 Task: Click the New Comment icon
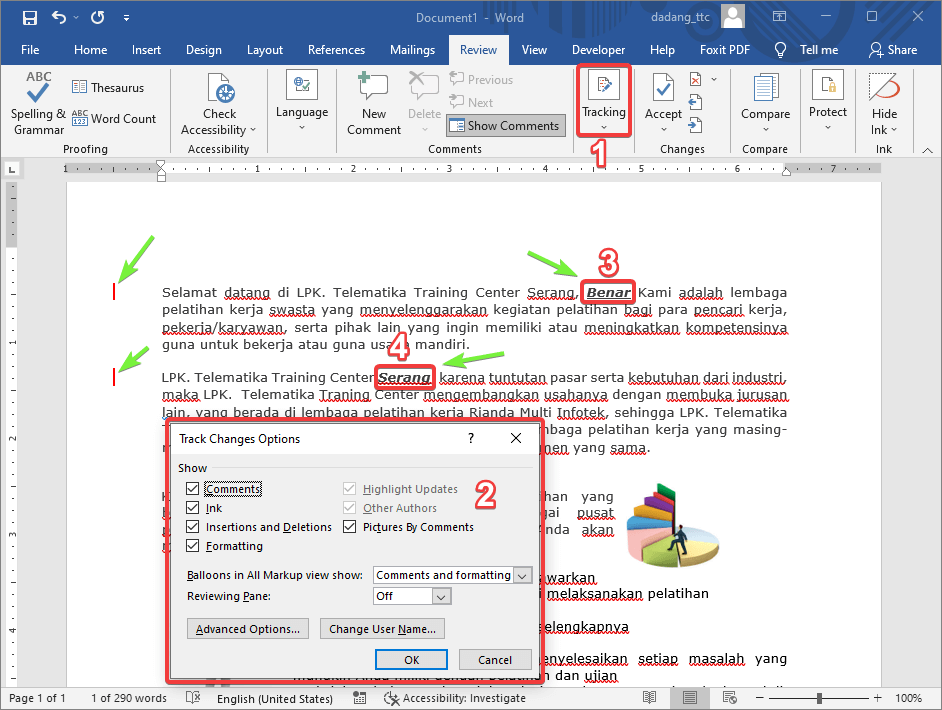tap(374, 91)
